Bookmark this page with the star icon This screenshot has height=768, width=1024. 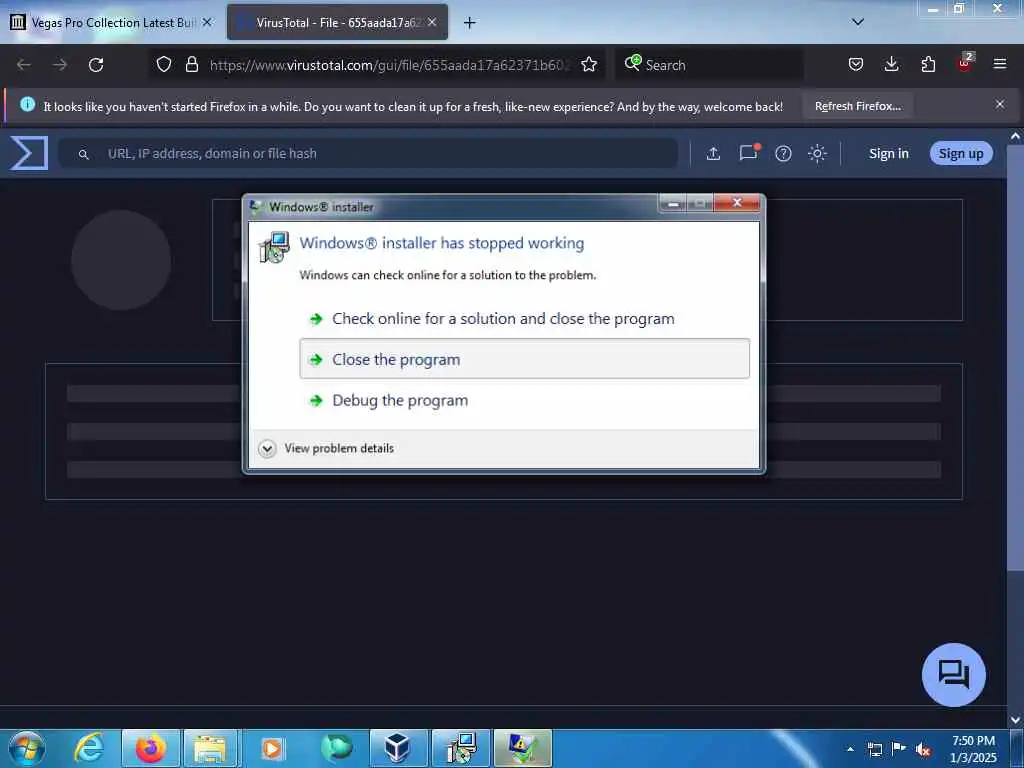(588, 64)
